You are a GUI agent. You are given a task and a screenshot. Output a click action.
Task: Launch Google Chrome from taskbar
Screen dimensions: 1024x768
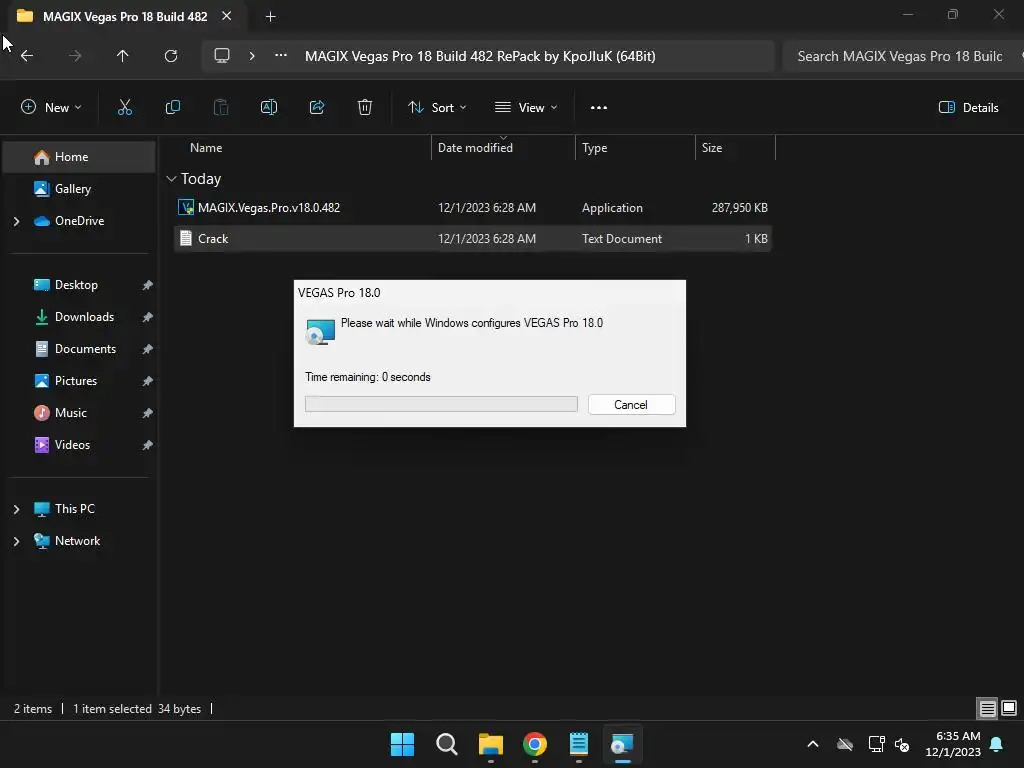coord(535,744)
